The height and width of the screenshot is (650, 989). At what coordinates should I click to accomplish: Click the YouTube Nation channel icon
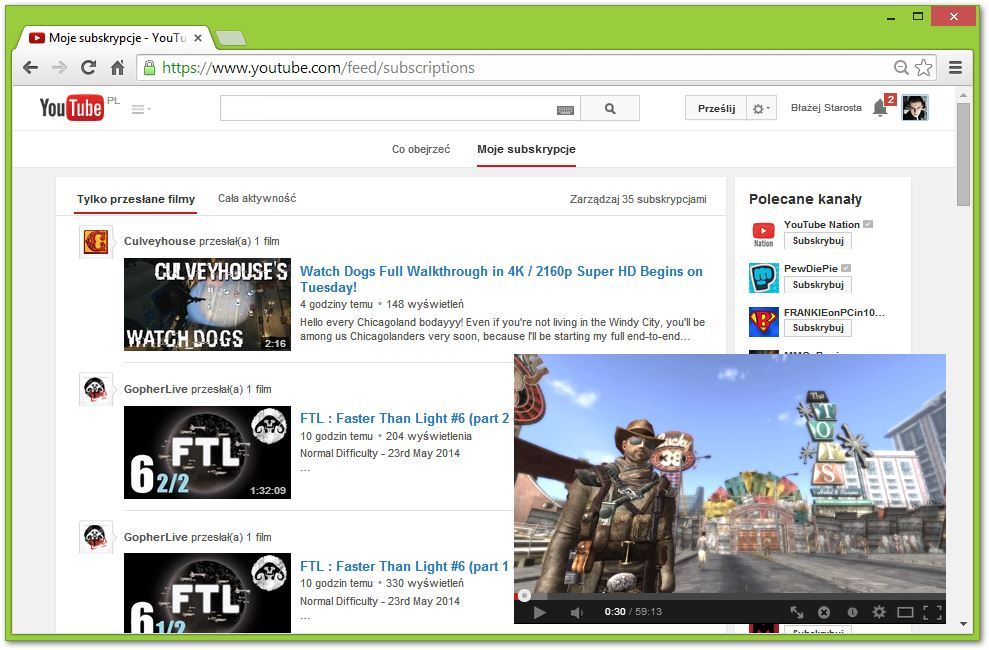[x=763, y=233]
